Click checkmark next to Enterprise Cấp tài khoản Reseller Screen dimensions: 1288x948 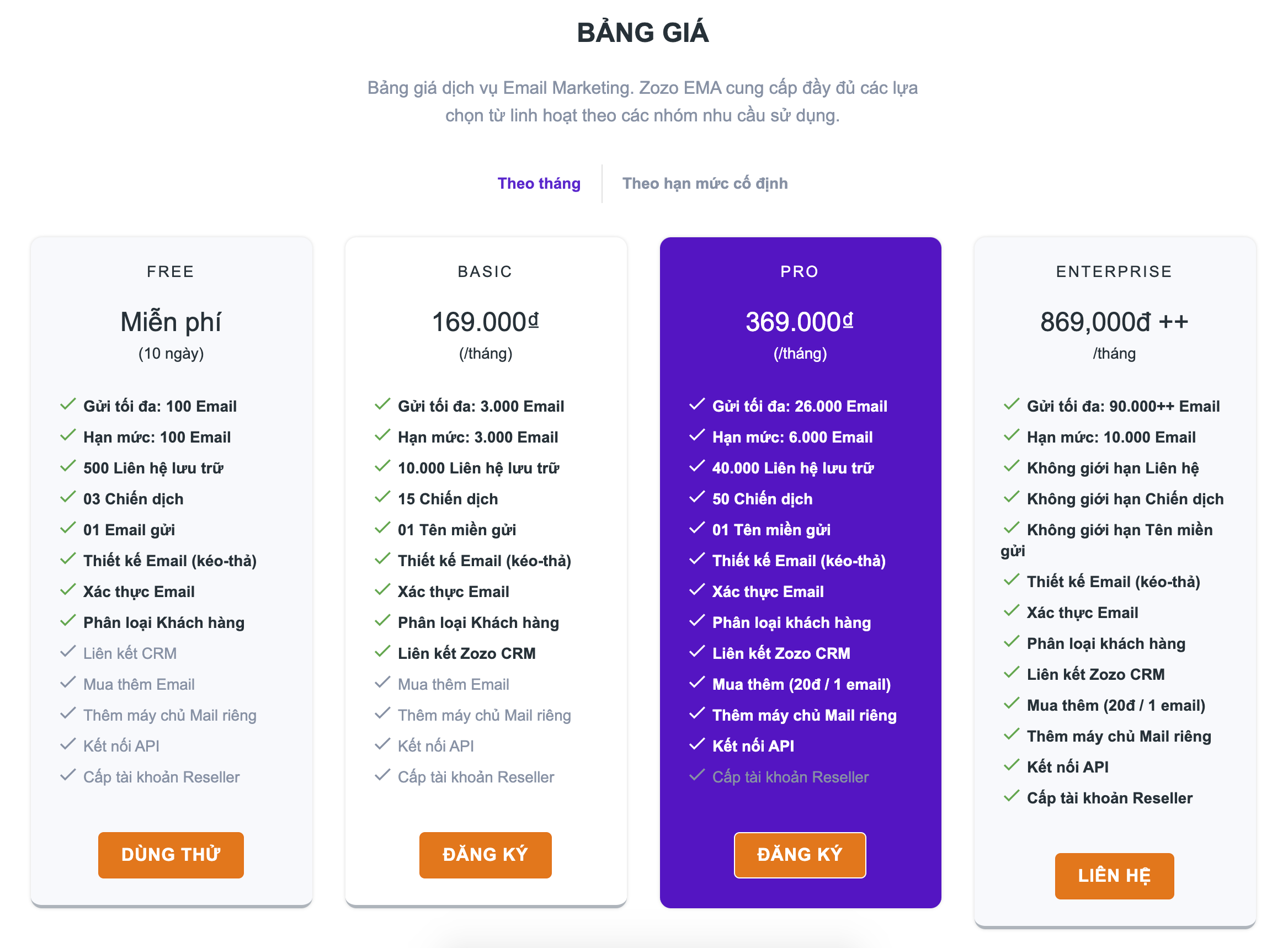[x=1012, y=796]
